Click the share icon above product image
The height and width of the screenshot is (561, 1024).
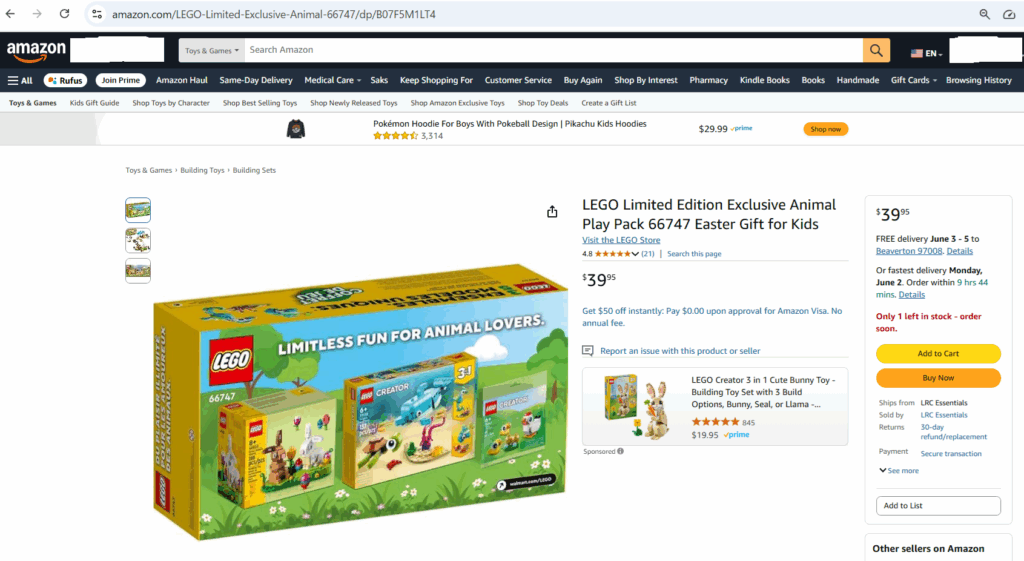tap(552, 212)
